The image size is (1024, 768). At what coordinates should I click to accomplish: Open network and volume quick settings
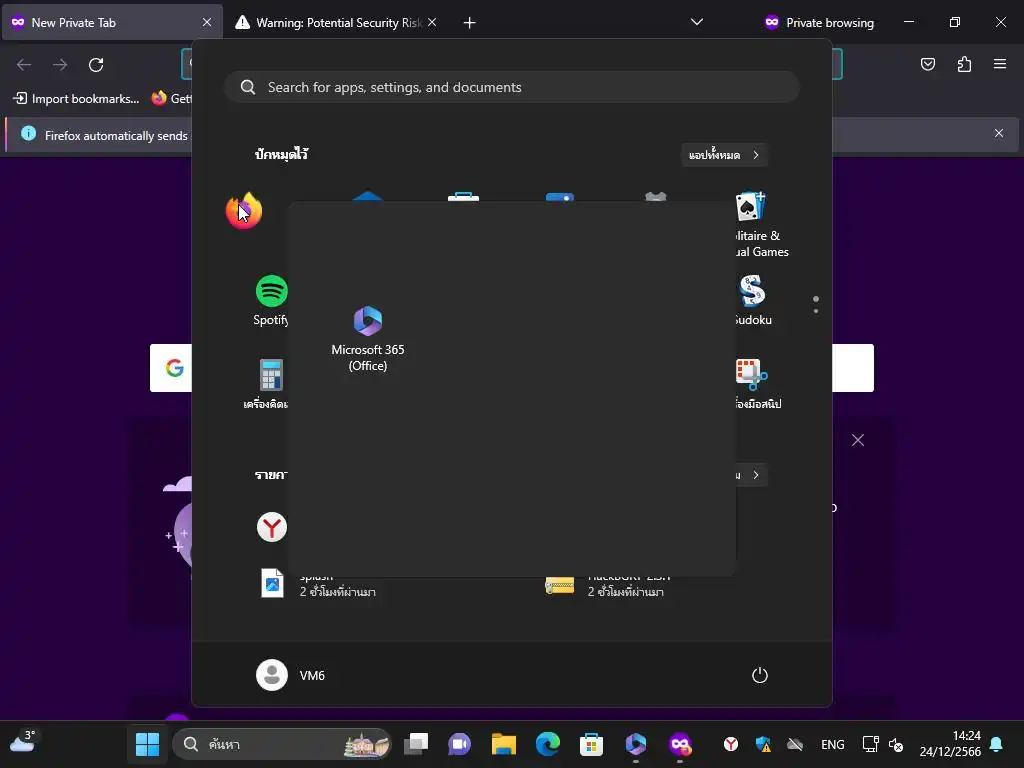[x=883, y=744]
